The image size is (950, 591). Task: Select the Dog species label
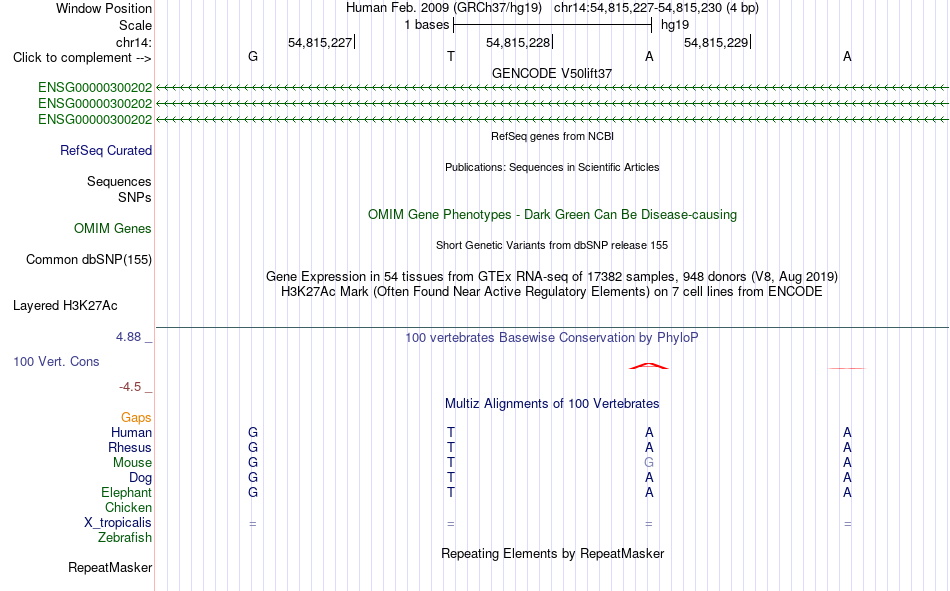140,478
